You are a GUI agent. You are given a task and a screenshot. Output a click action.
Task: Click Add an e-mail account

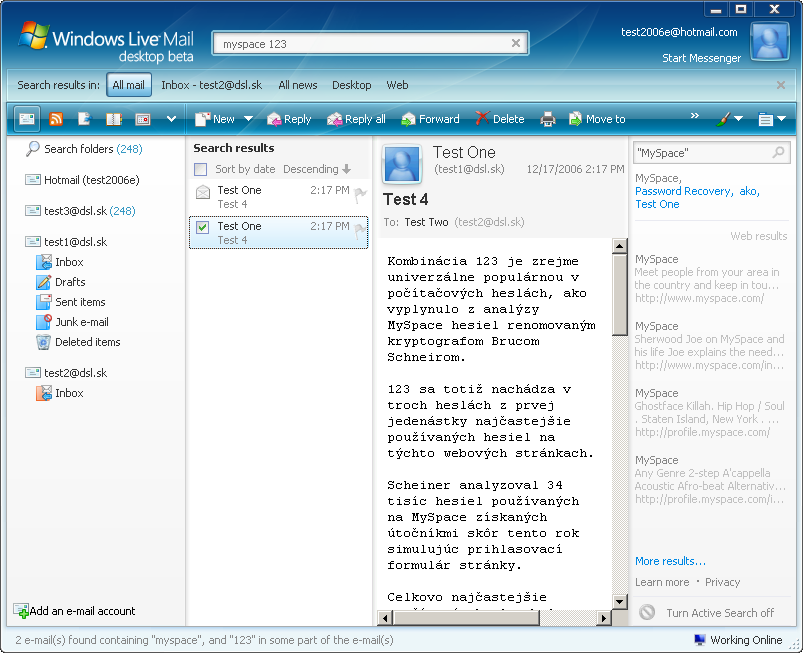coord(74,610)
